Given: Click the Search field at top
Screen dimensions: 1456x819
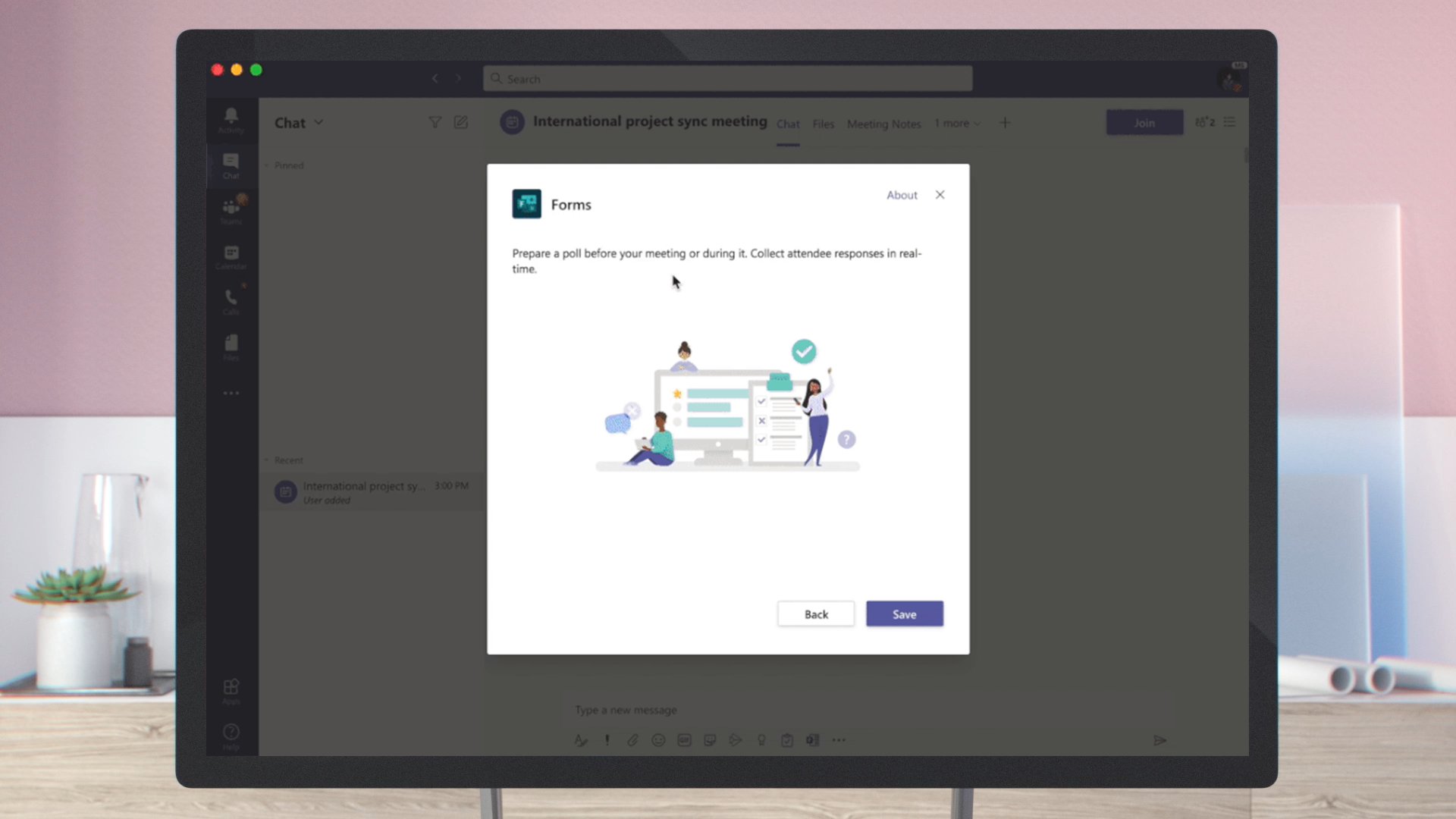Looking at the screenshot, I should pyautogui.click(x=728, y=79).
